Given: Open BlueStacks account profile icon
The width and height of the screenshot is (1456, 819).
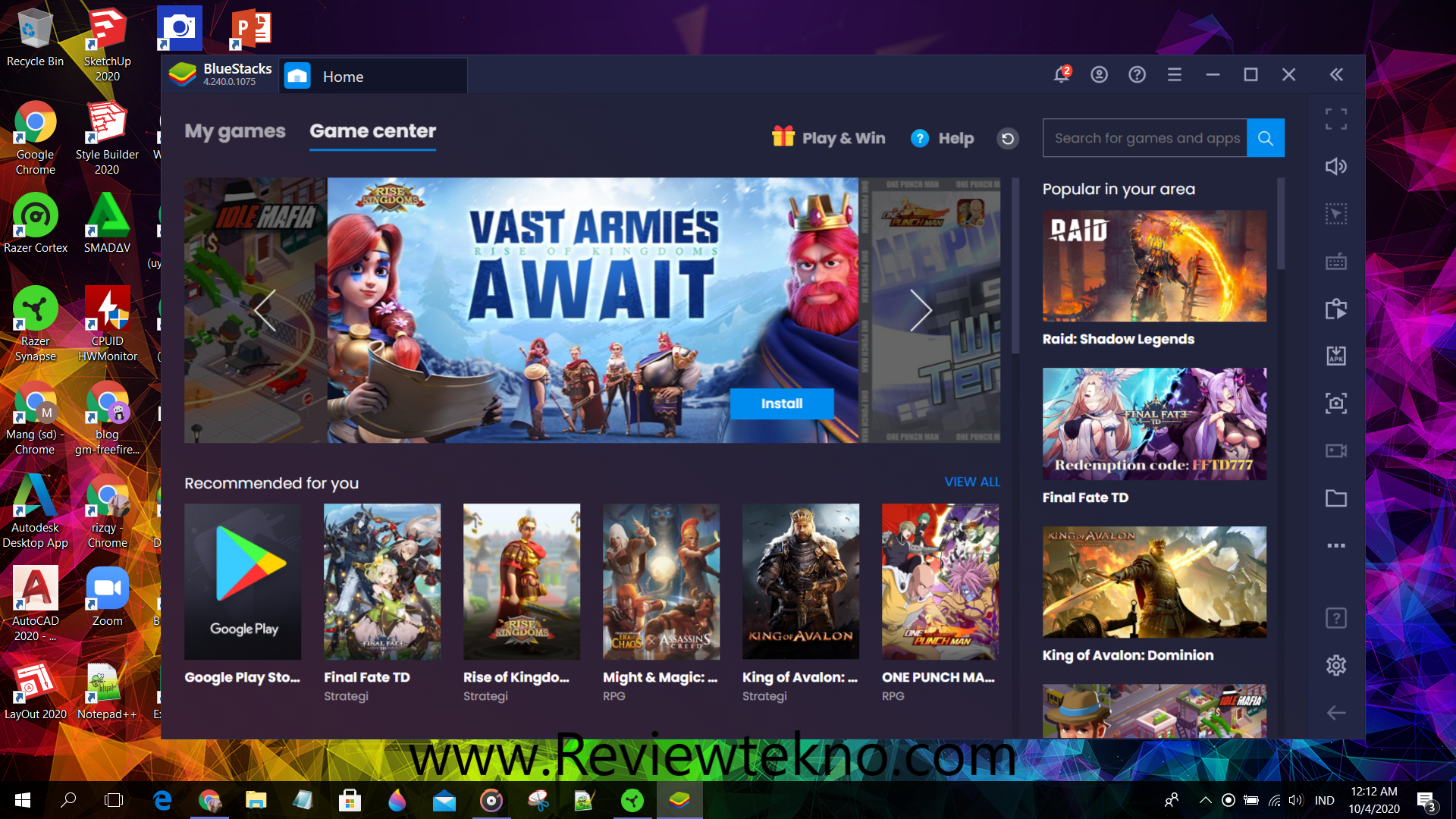Looking at the screenshot, I should 1099,74.
